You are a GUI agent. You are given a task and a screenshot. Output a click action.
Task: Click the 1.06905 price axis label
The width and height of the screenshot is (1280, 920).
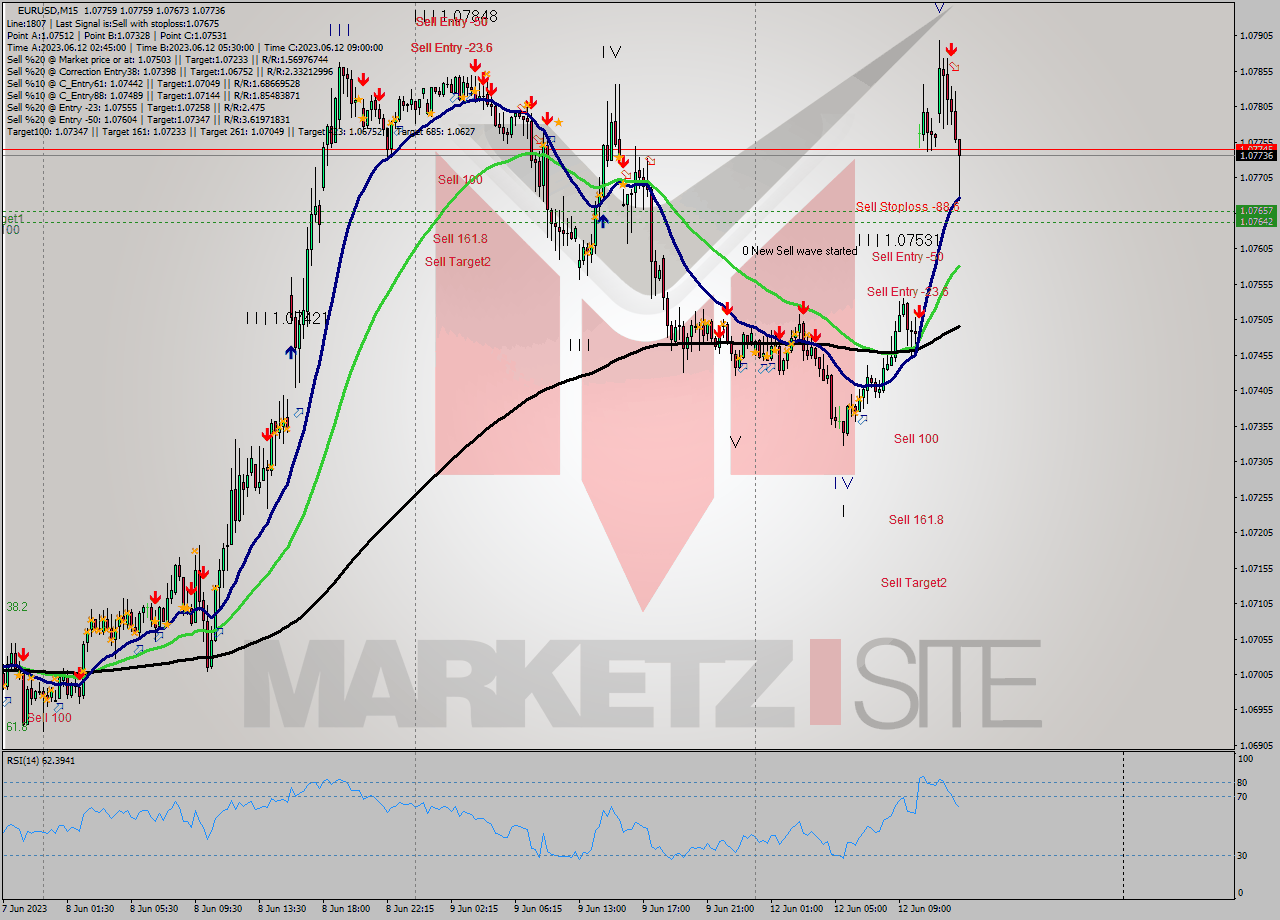pyautogui.click(x=1256, y=745)
